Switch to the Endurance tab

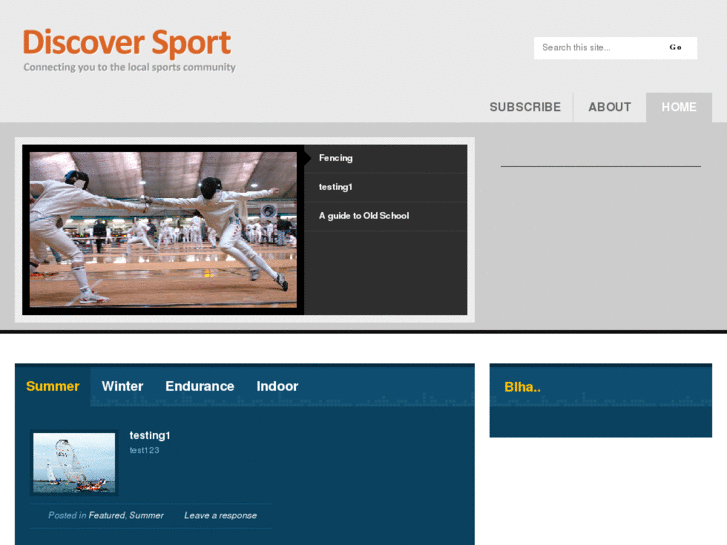[x=200, y=386]
